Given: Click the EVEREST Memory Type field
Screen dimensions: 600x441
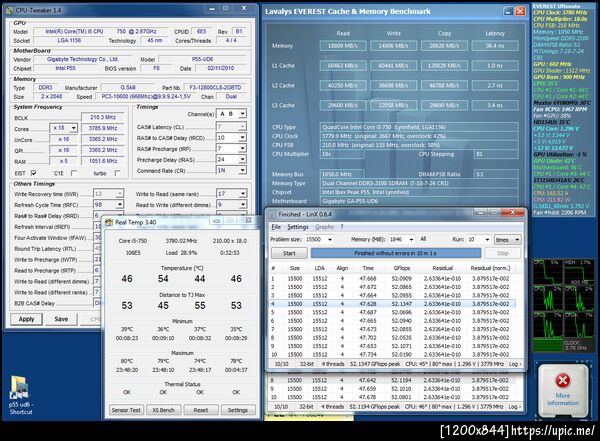Looking at the screenshot, I should click(x=419, y=183).
